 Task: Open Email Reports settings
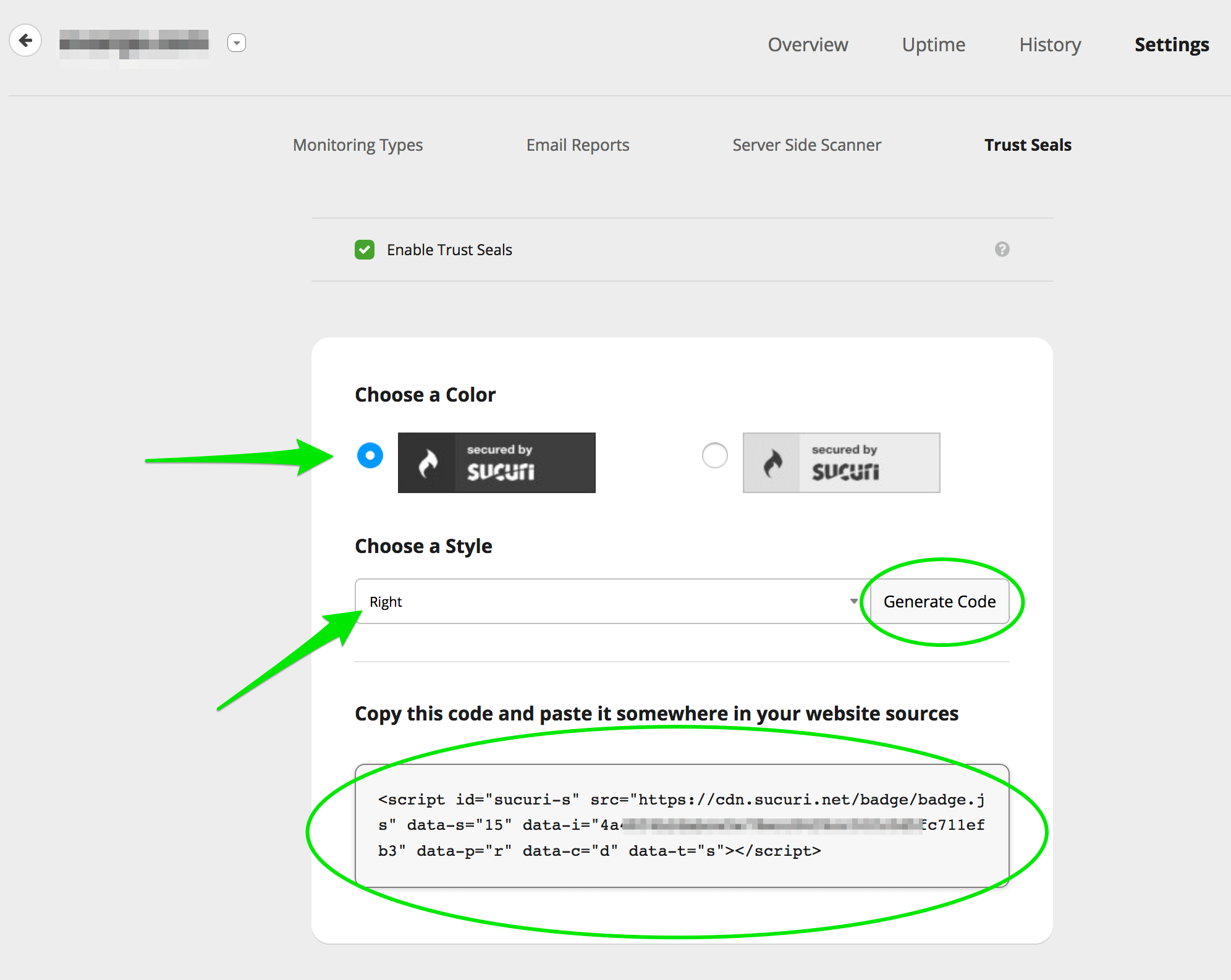(x=578, y=145)
